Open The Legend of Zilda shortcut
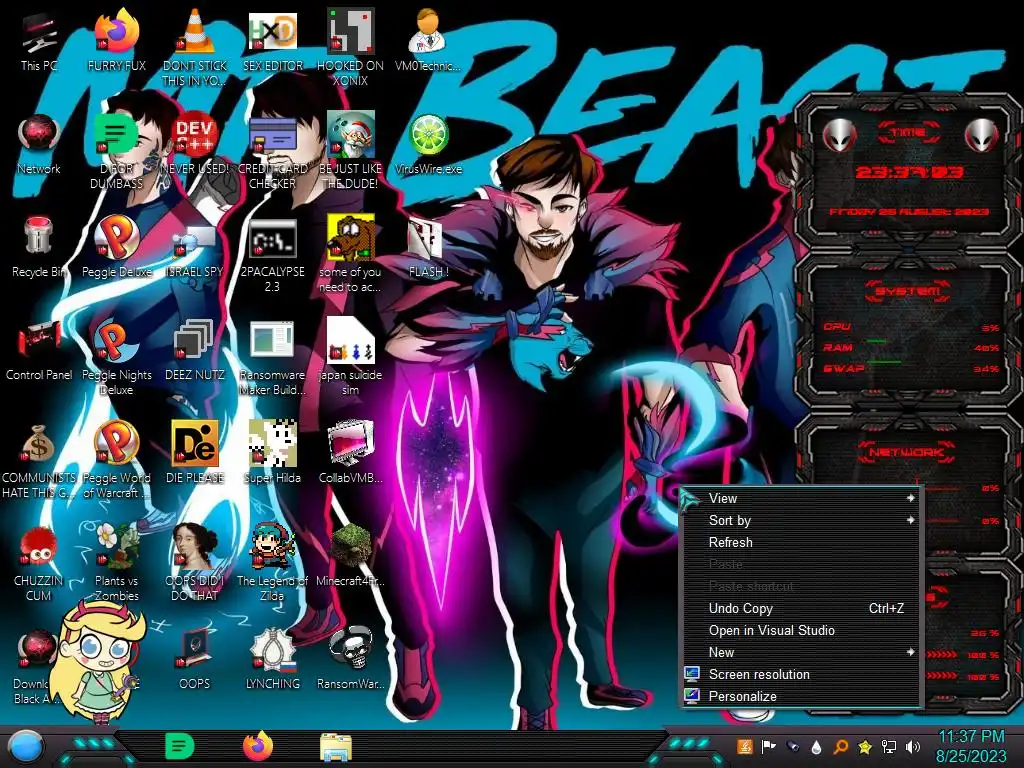Screen dimensions: 1024x768 point(272,562)
